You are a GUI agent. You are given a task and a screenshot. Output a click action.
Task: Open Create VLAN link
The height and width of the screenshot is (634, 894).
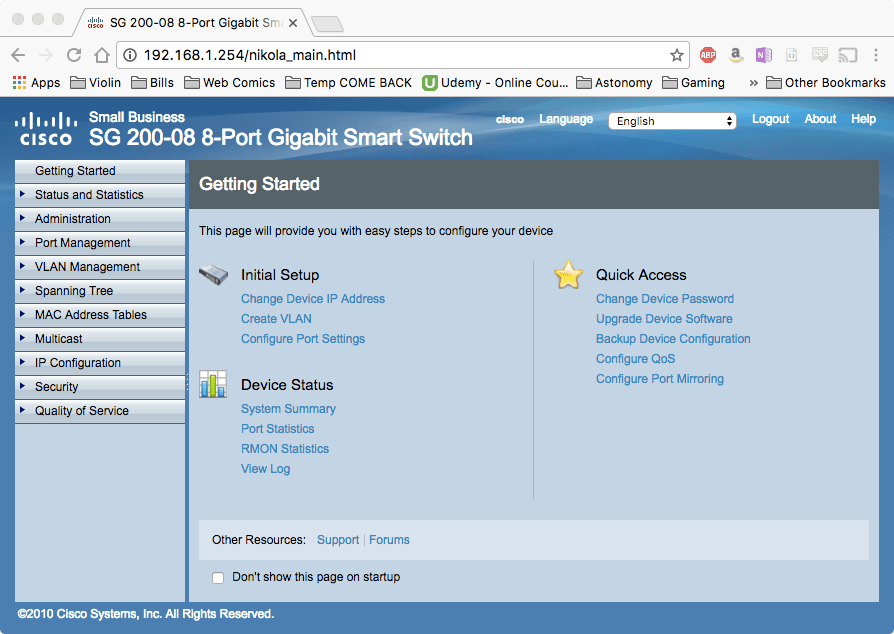[x=276, y=319]
